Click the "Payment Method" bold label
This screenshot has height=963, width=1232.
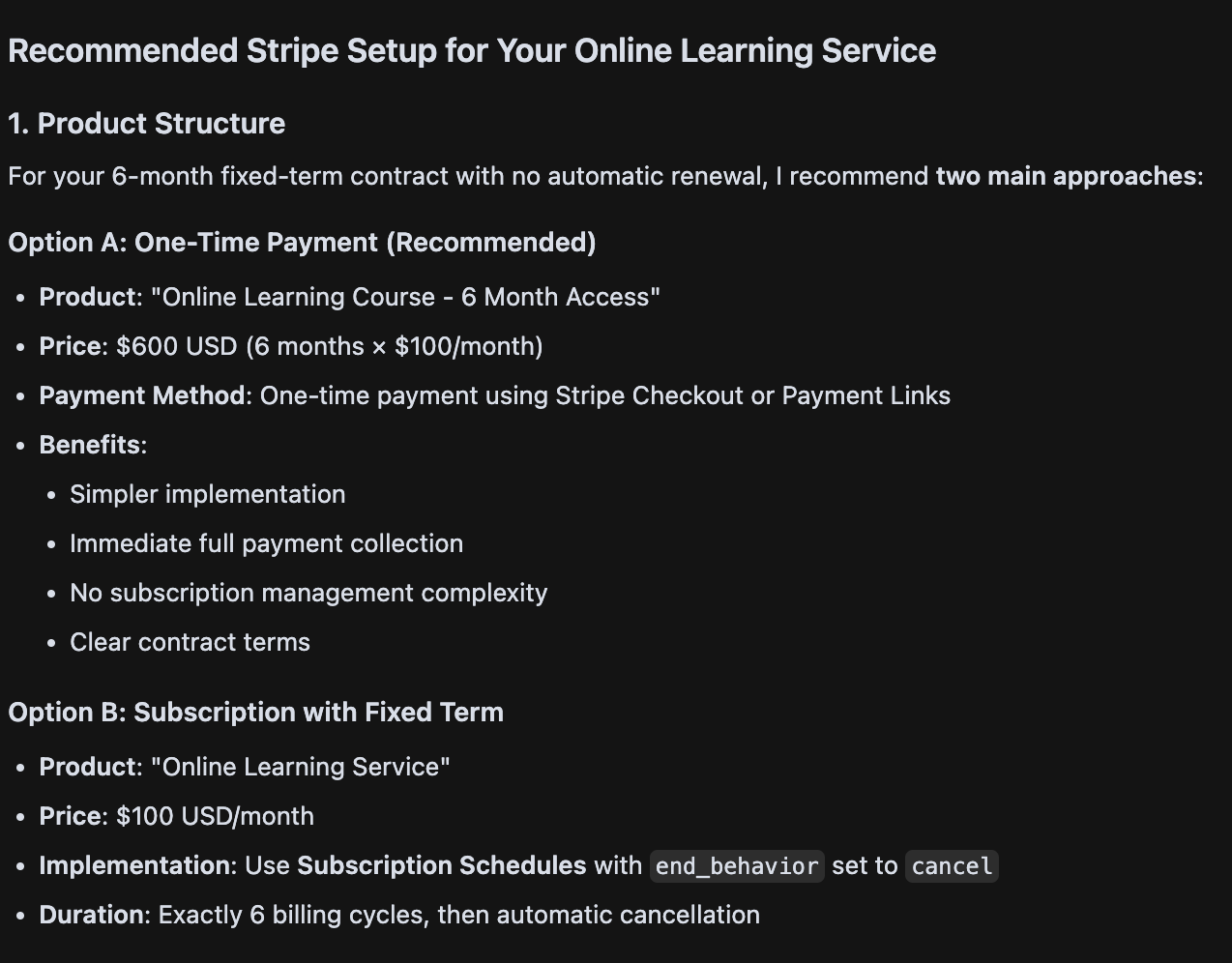pyautogui.click(x=141, y=395)
